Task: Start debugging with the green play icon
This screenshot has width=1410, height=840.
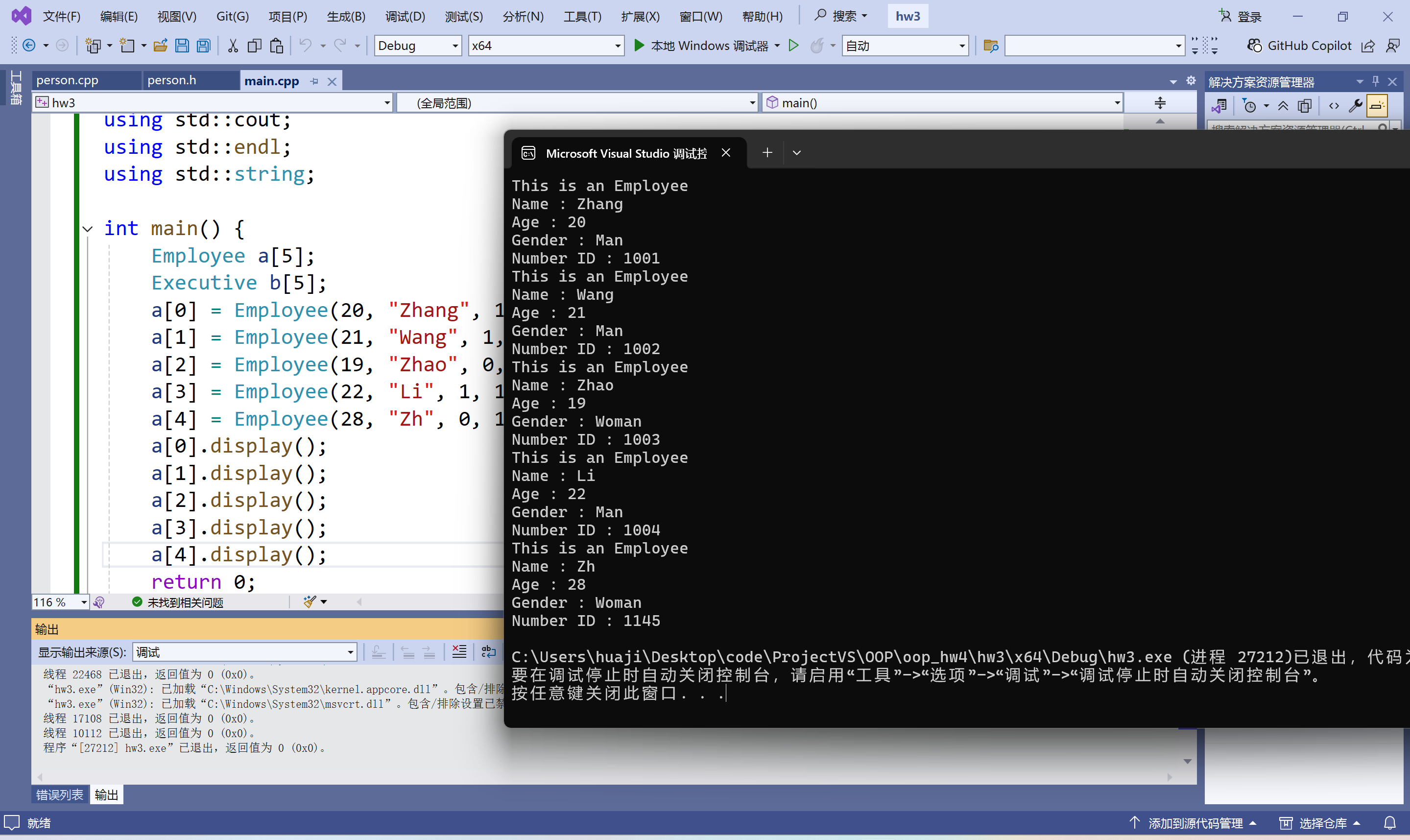Action: tap(639, 46)
